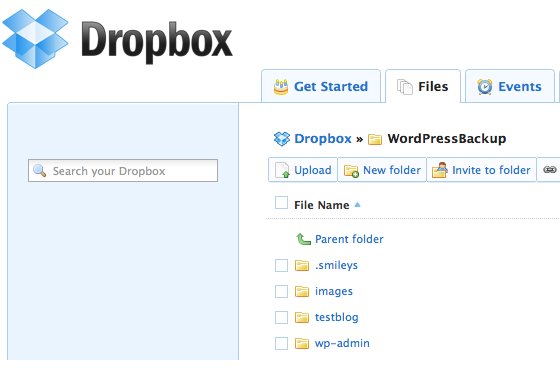Click WordPressBackup breadcrumb text
The height and width of the screenshot is (368, 560).
pos(447,139)
